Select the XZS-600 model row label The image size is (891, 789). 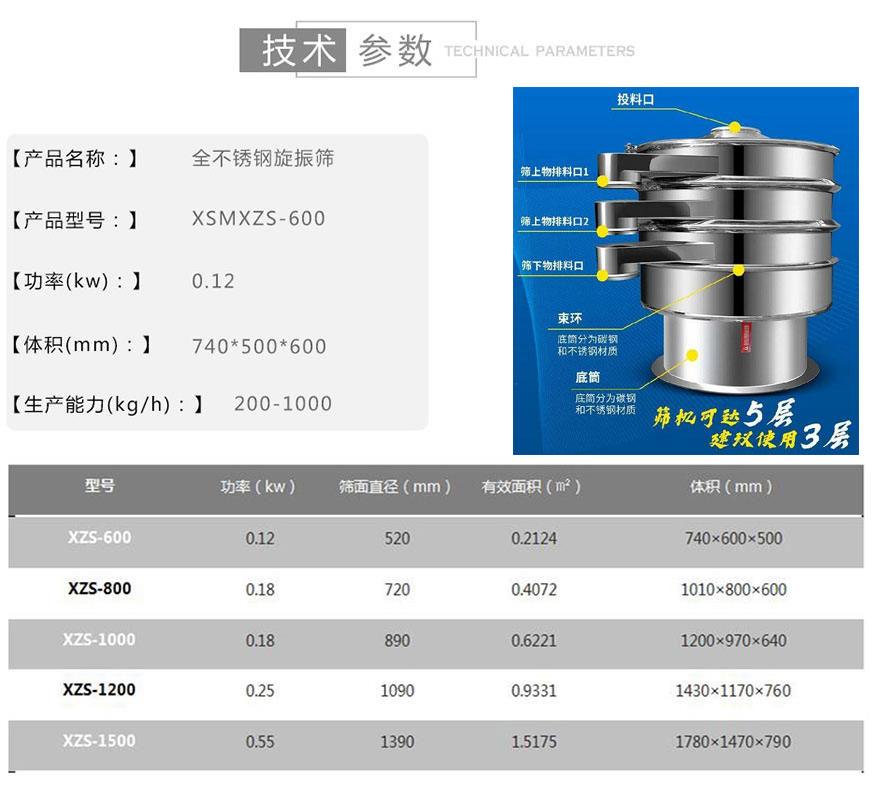coord(100,538)
